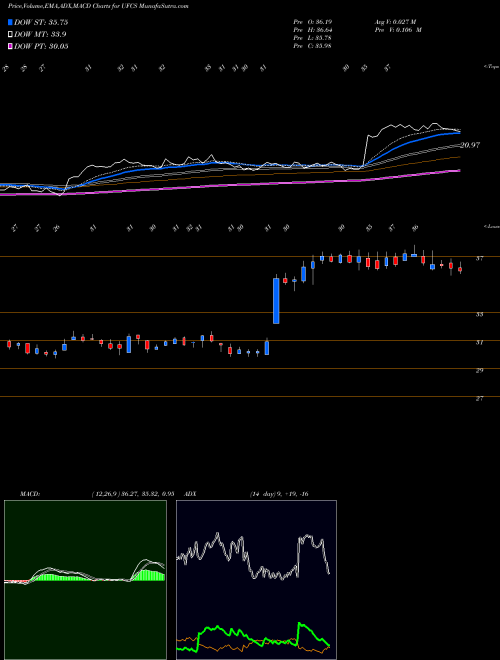The height and width of the screenshot is (660, 500).
Task: Click the 'Pre O: 36.19' value
Action: click(x=313, y=21)
